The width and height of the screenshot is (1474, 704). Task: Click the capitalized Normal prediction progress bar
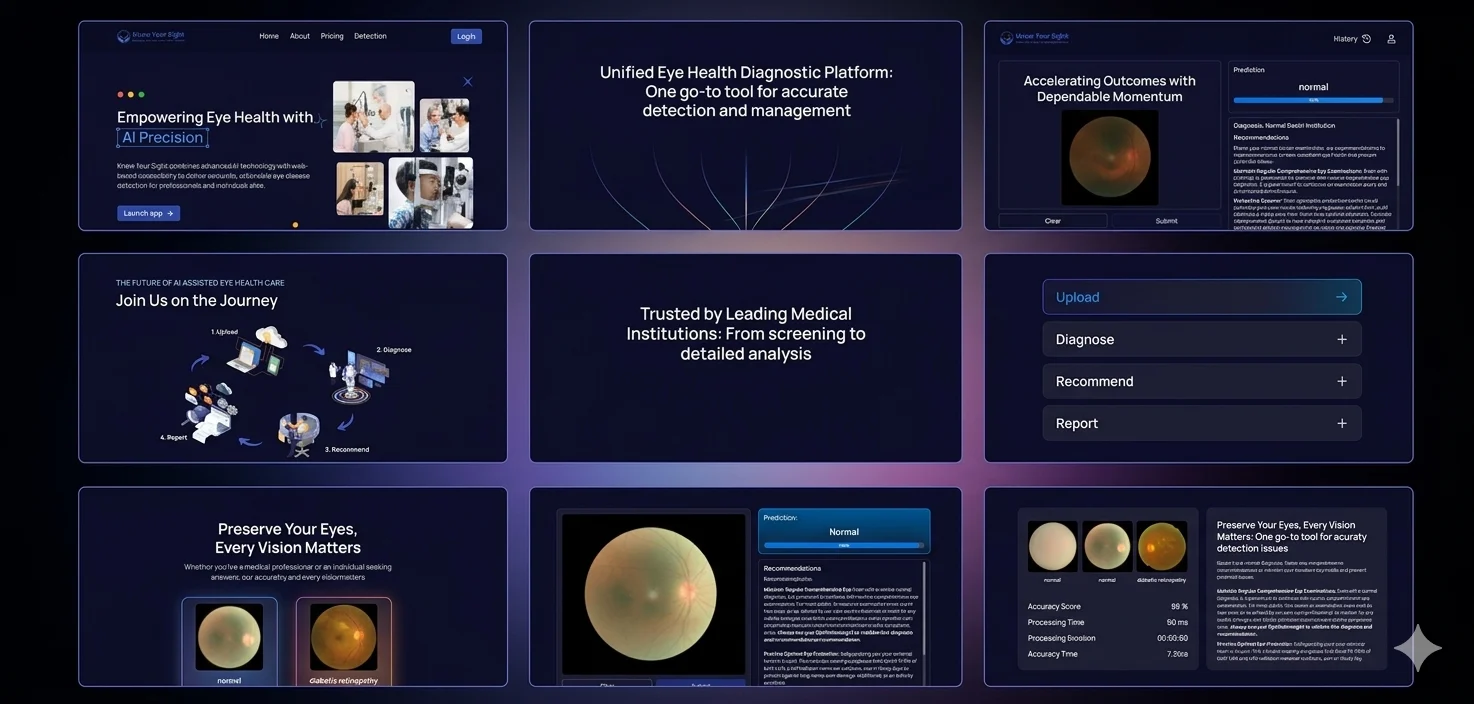[x=844, y=545]
